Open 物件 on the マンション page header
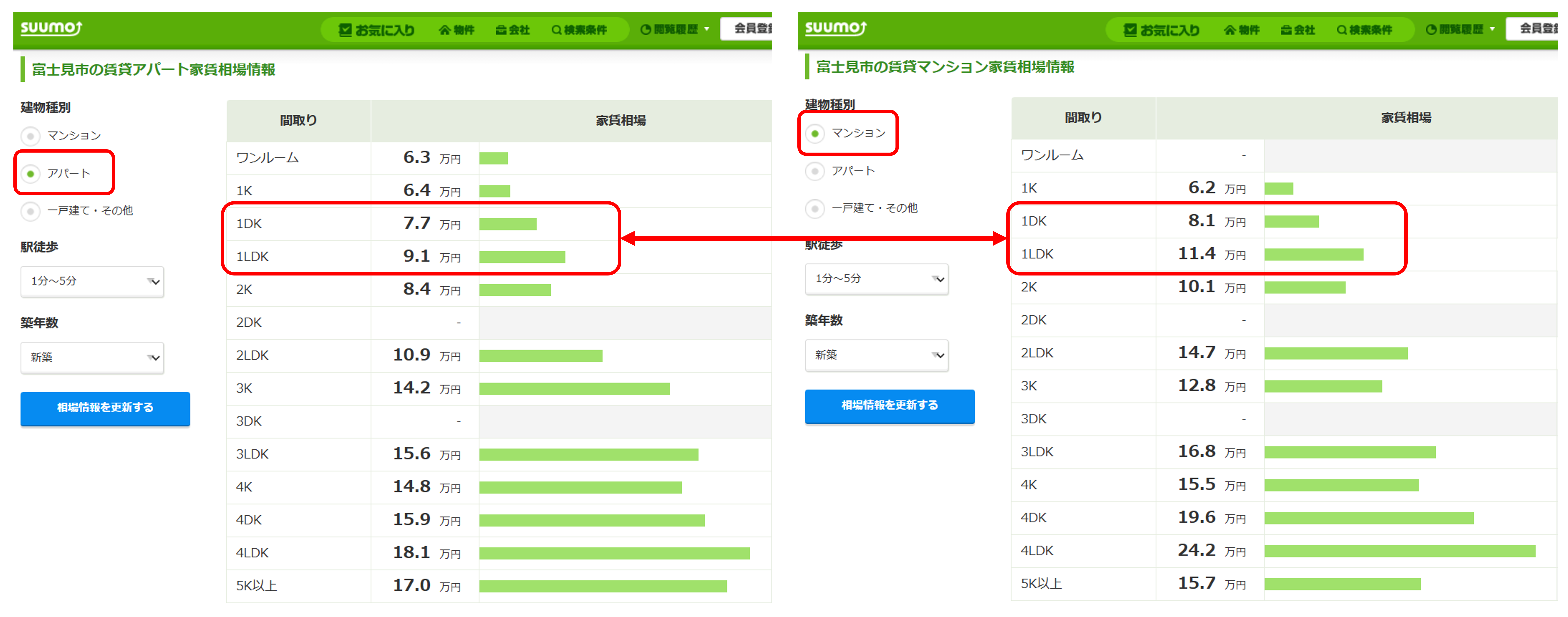Viewport: 1568px width, 617px height. click(x=1241, y=30)
